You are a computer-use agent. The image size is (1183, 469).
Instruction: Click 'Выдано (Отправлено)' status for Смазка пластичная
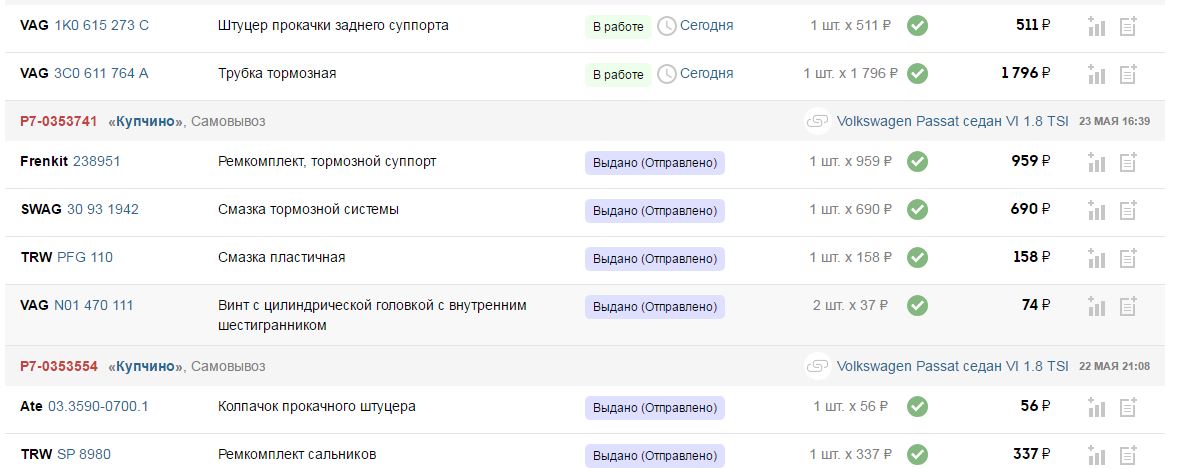pyautogui.click(x=655, y=258)
